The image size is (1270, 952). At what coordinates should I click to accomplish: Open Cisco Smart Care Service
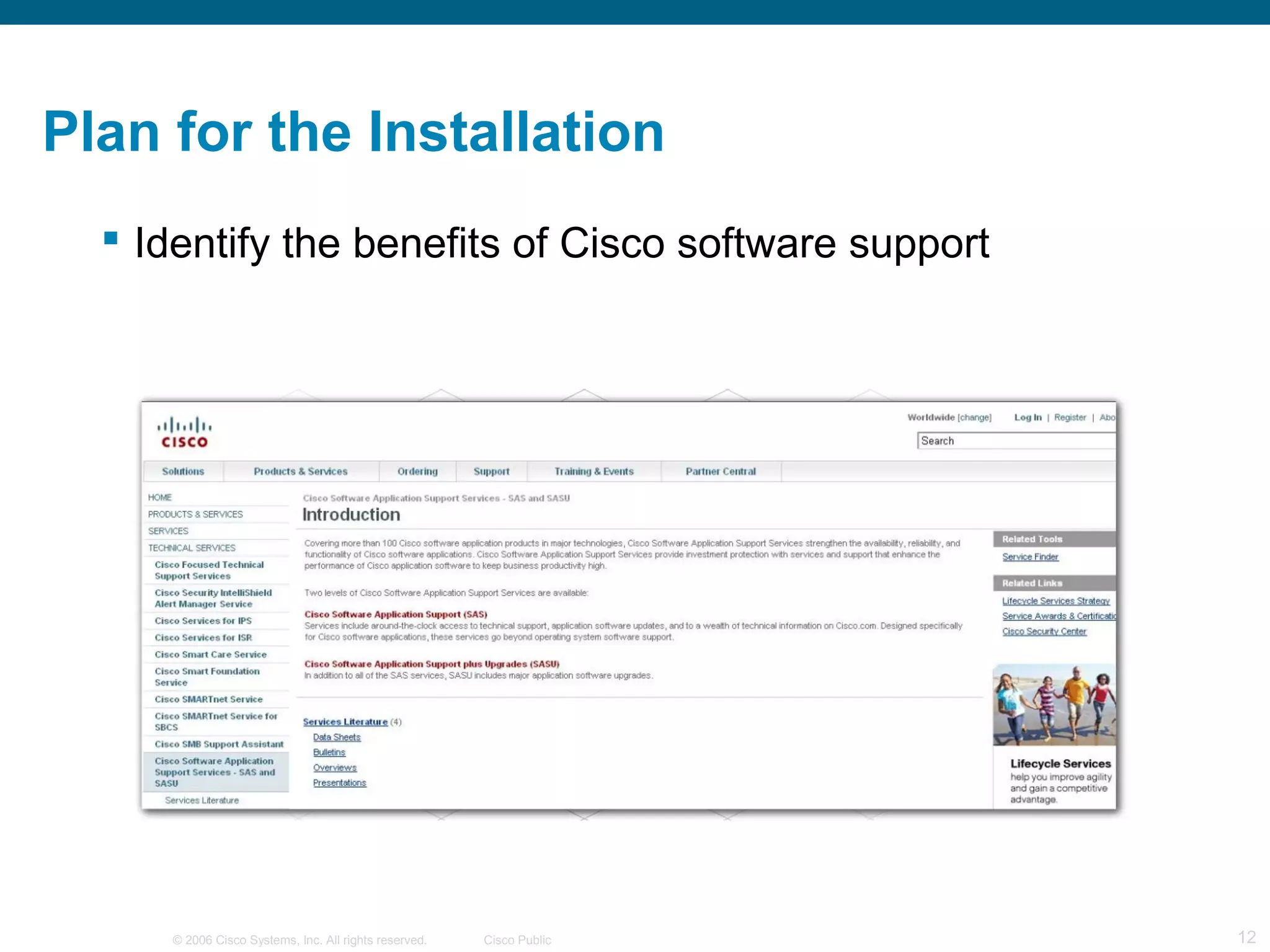point(210,654)
